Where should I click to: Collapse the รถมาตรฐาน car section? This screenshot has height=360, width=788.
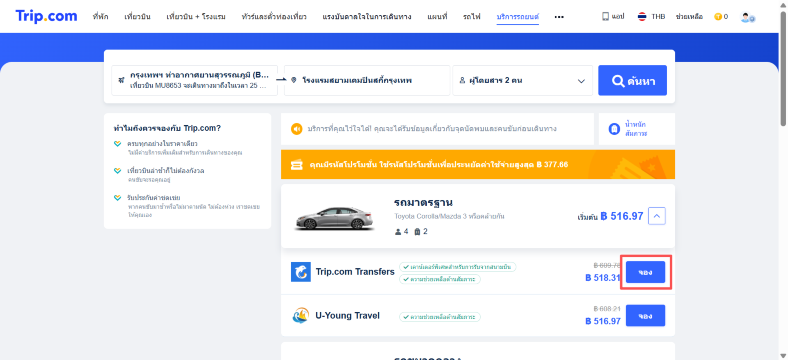click(x=657, y=216)
